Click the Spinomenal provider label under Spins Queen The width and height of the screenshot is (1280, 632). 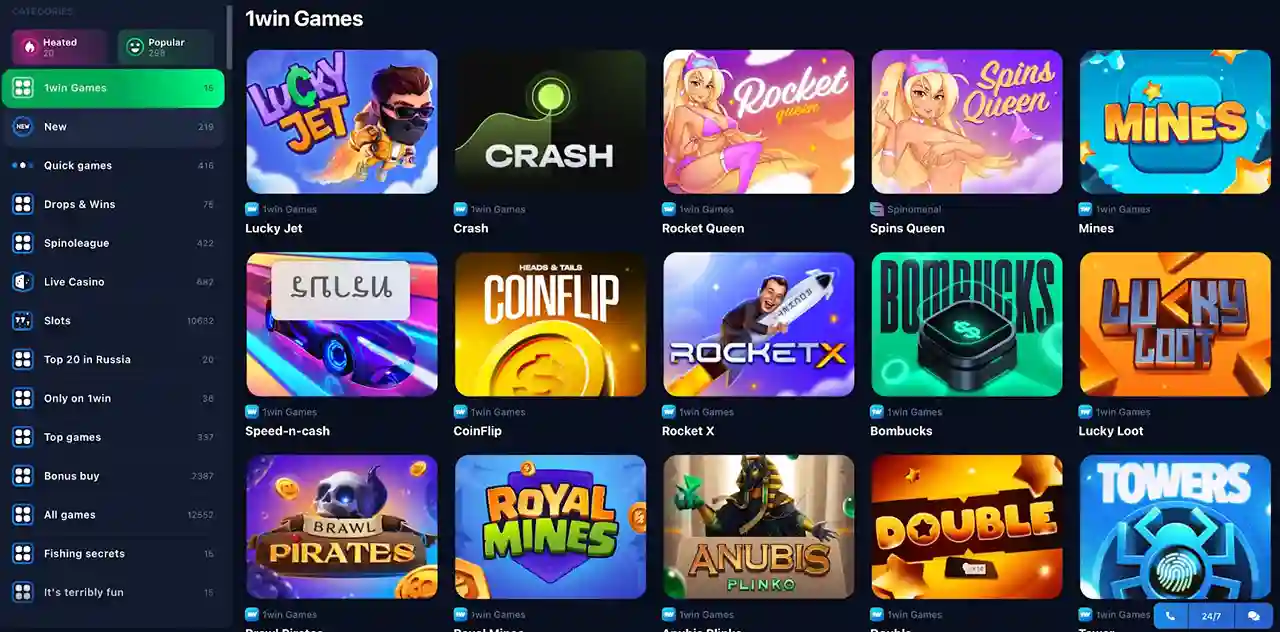[x=912, y=210]
